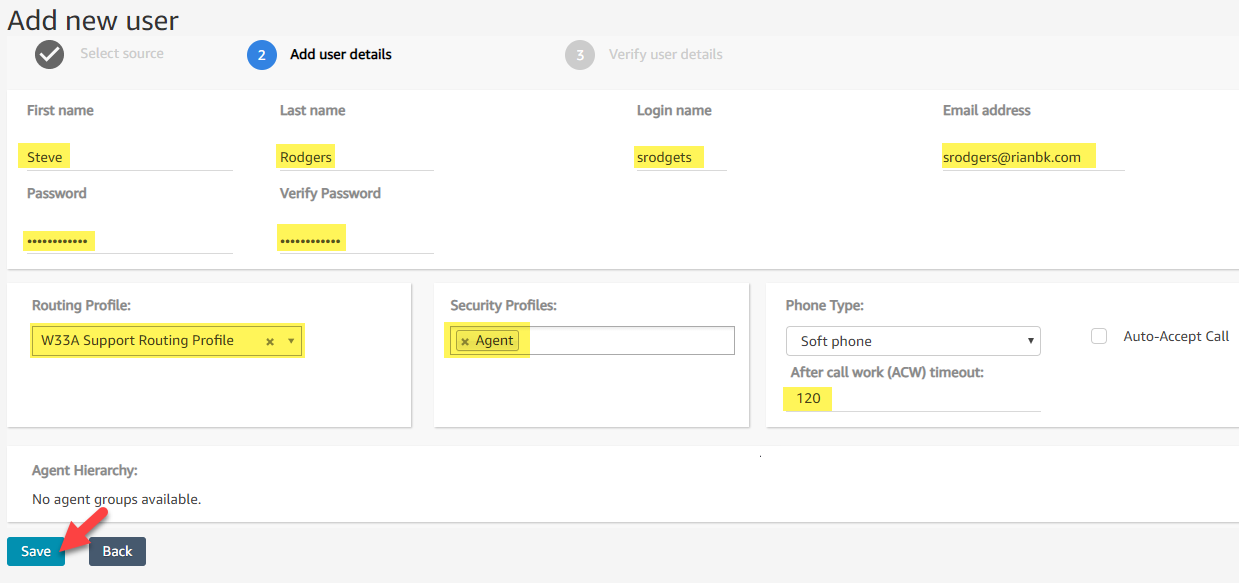Screen dimensions: 1239x583
Task: Select the Add user details step label
Action: (341, 54)
